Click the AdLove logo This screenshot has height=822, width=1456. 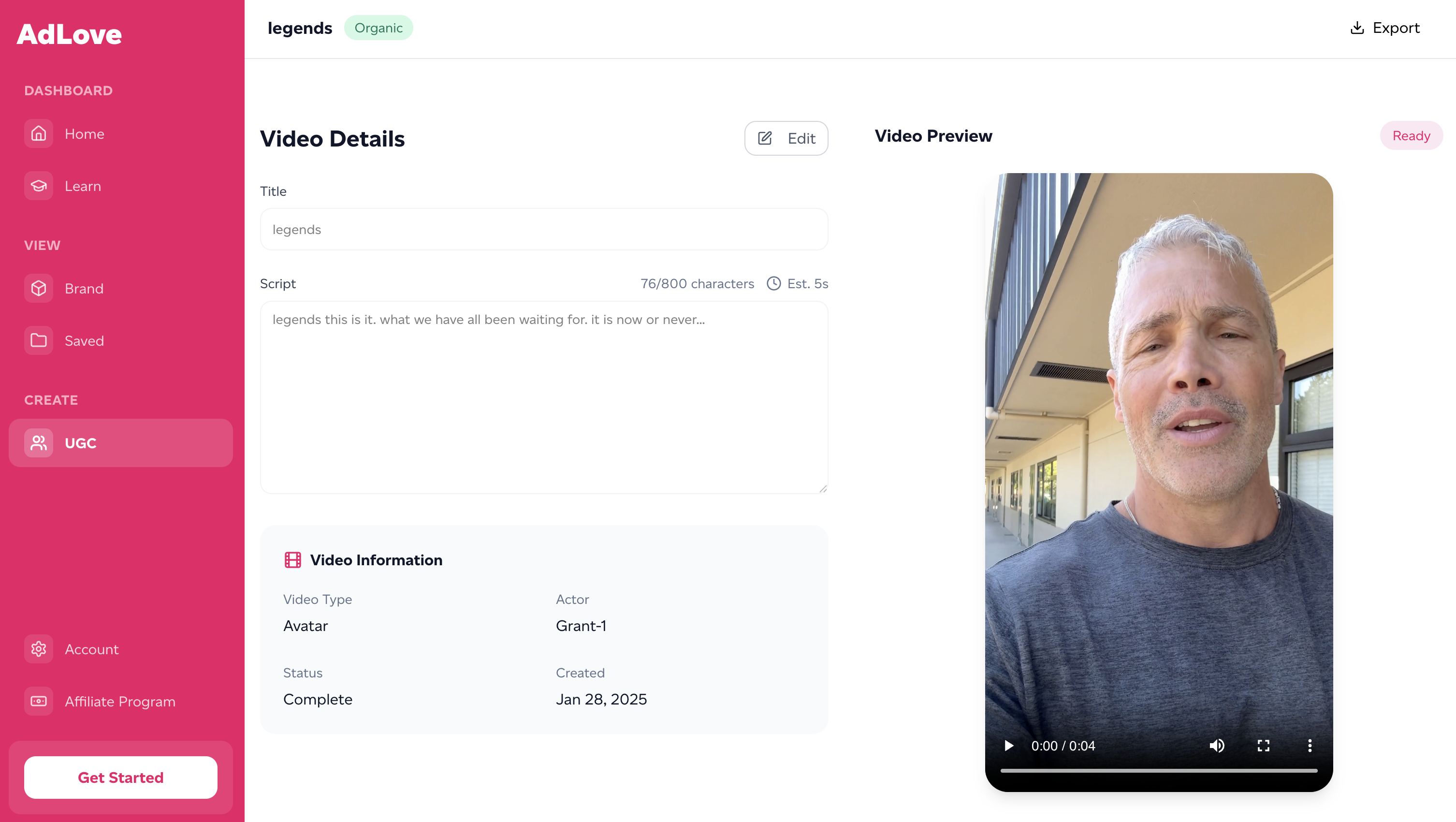pos(69,34)
